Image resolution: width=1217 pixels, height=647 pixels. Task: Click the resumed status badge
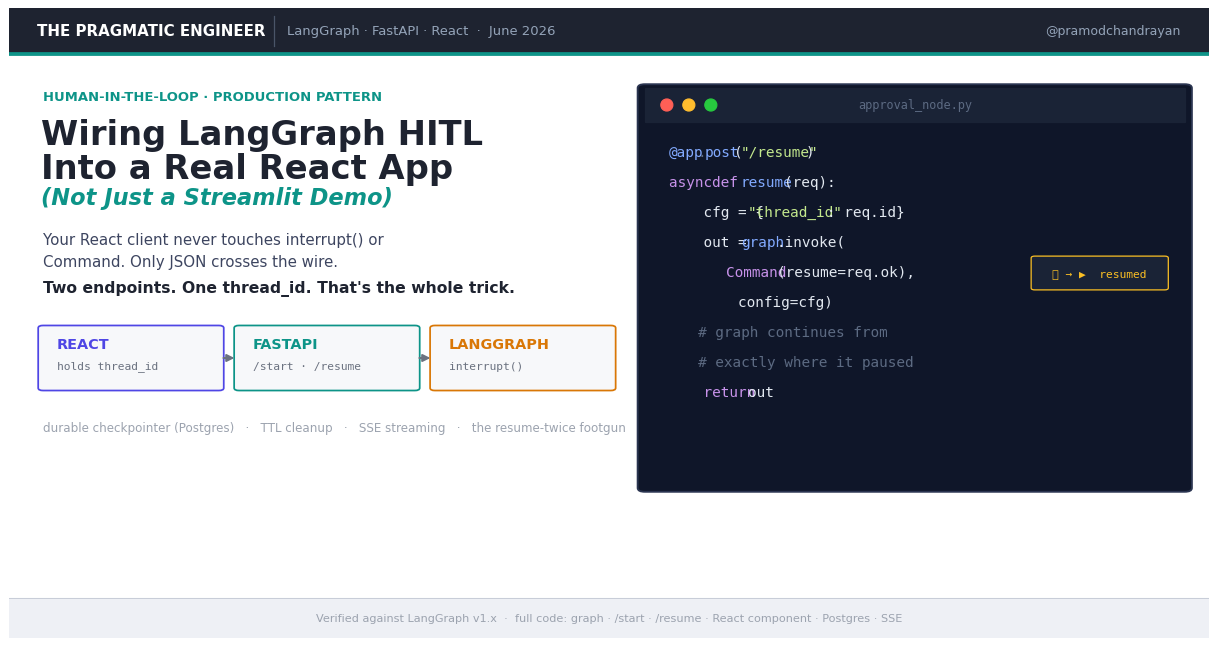tap(1099, 273)
